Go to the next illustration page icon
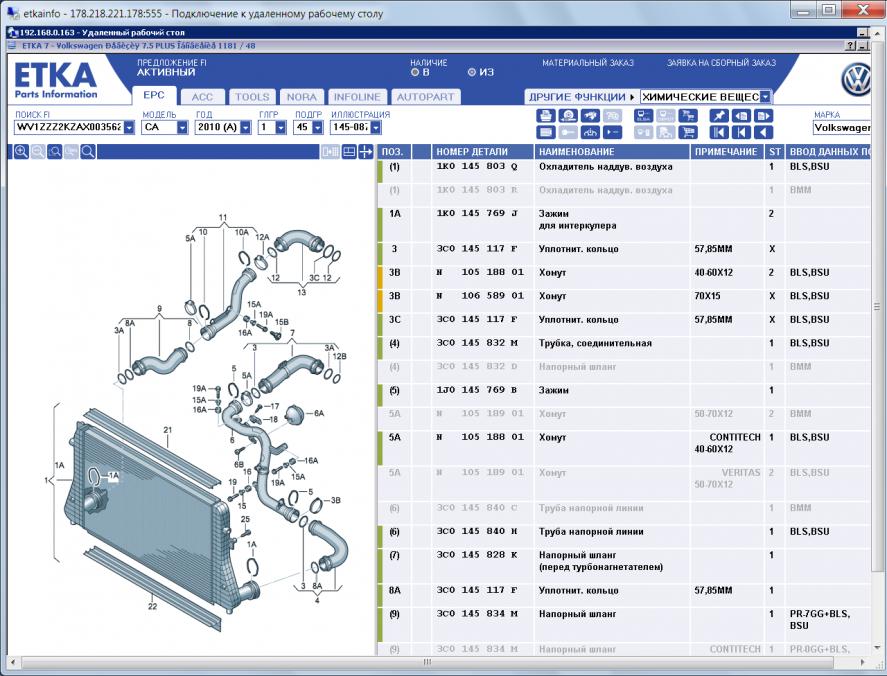This screenshot has width=887, height=676. point(763,116)
